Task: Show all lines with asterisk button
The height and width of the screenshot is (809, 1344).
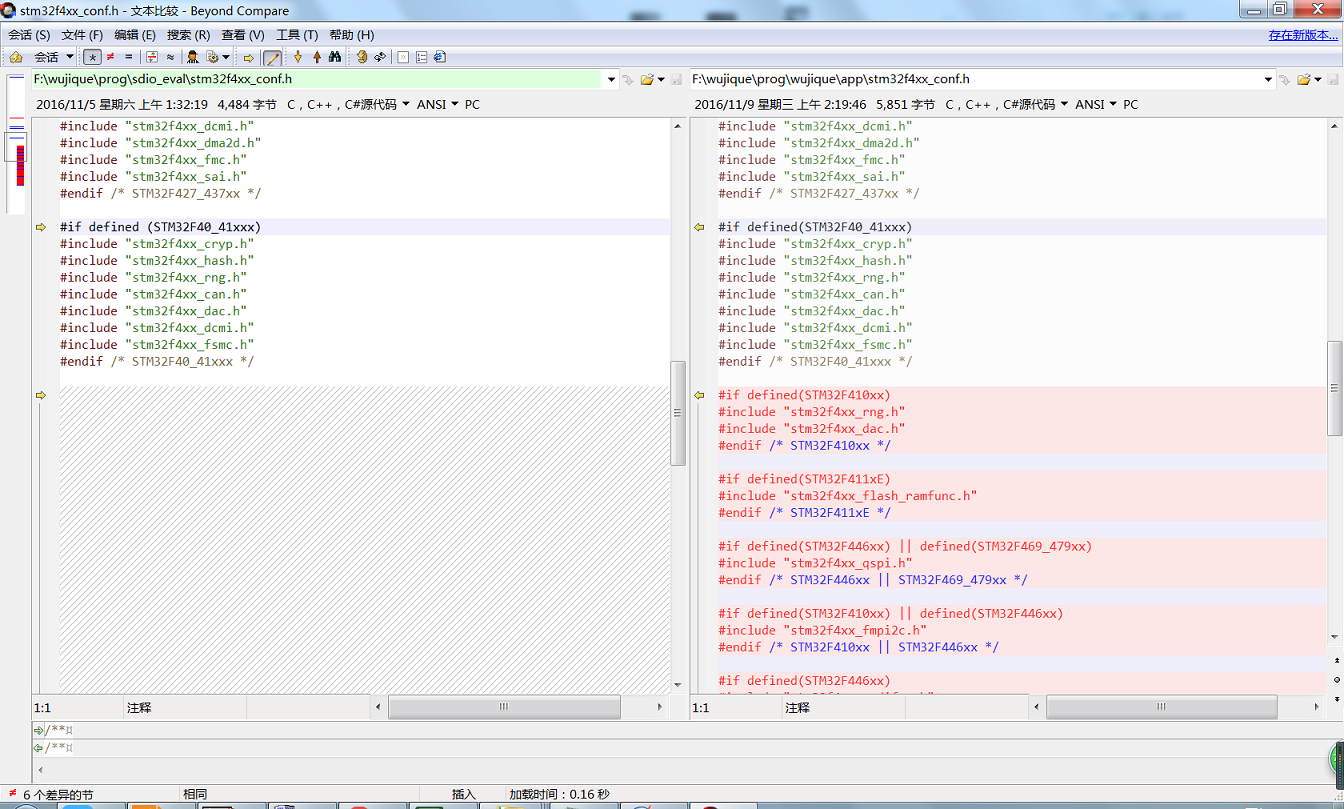Action: [x=92, y=57]
